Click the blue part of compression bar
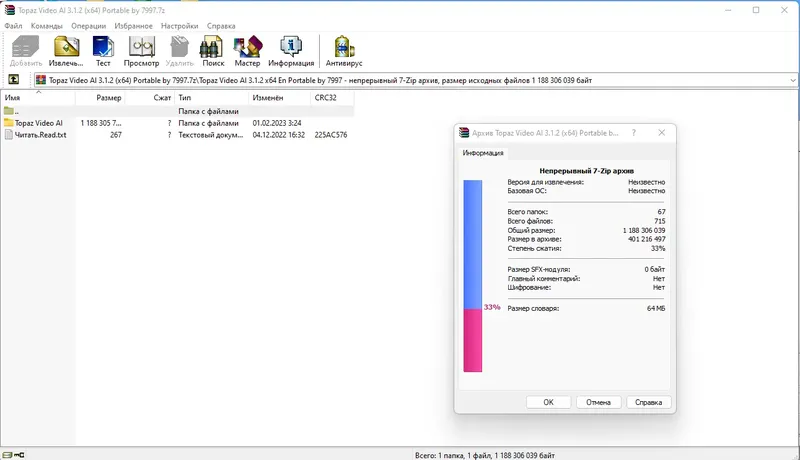This screenshot has width=800, height=460. pyautogui.click(x=472, y=244)
